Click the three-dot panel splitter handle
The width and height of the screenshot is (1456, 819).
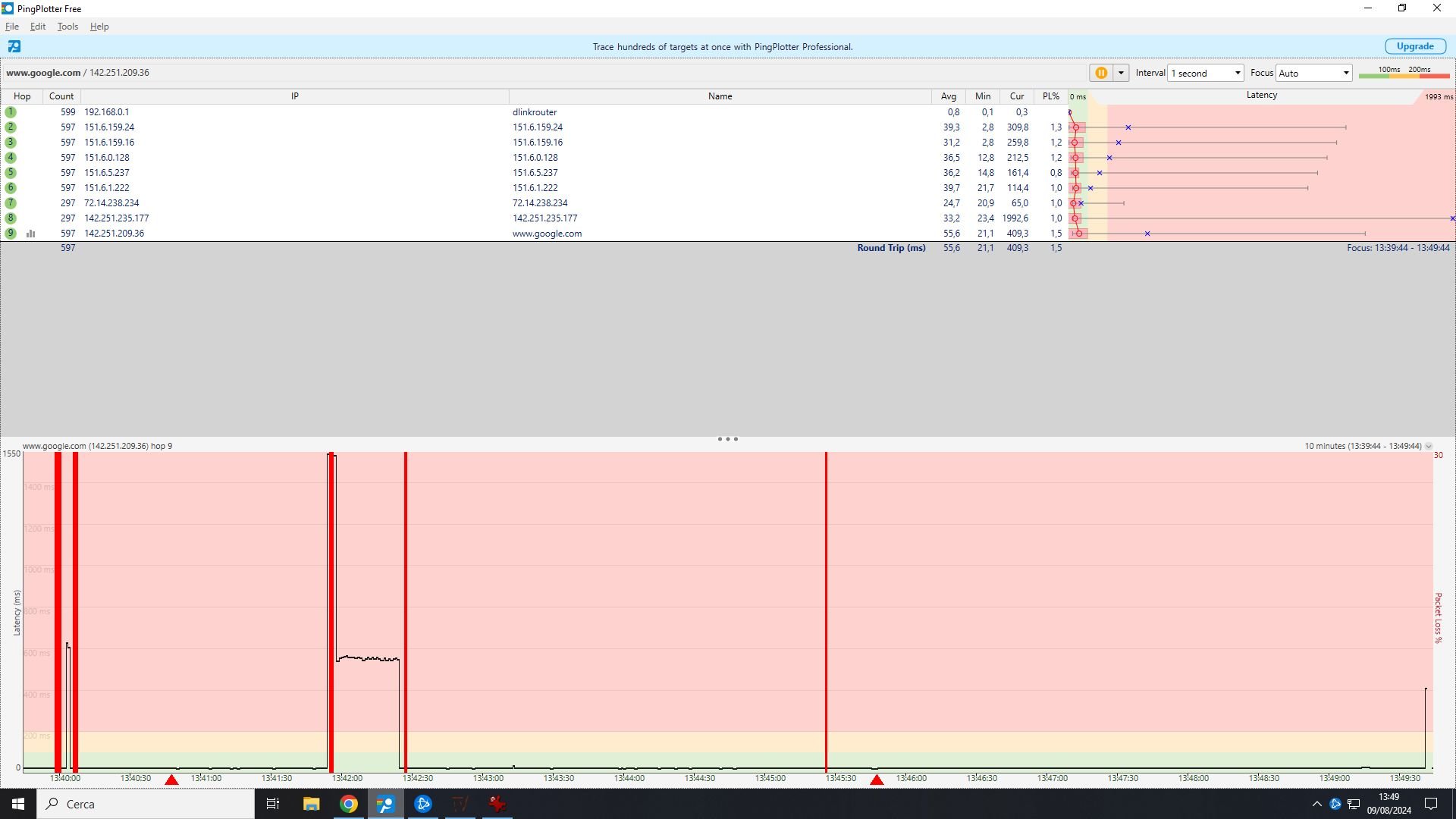(727, 439)
